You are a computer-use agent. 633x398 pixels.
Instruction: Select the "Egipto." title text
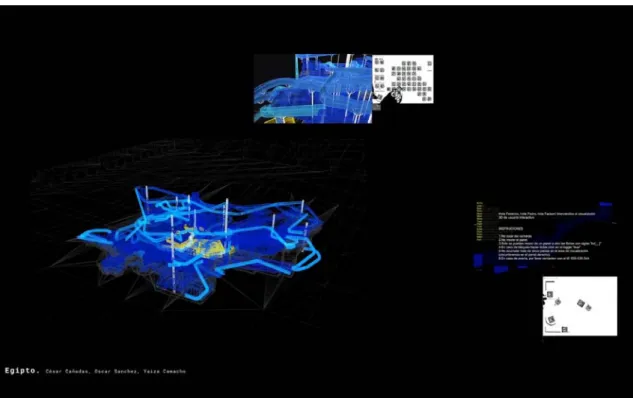tap(22, 371)
